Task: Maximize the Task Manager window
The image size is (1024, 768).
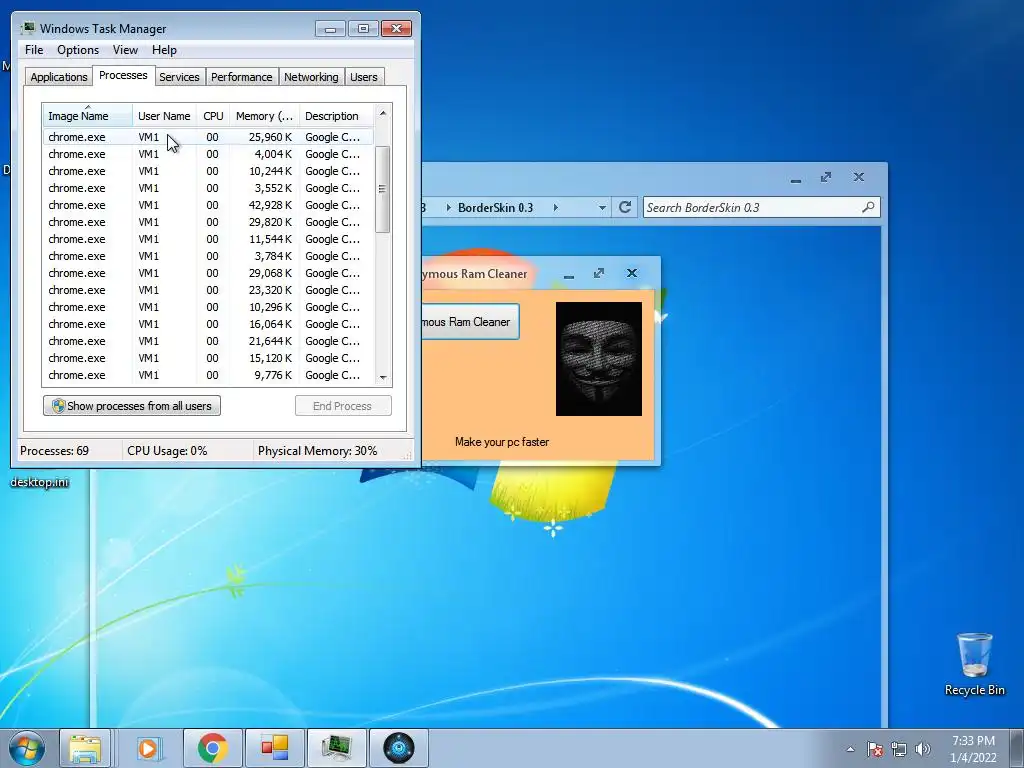Action: [363, 29]
